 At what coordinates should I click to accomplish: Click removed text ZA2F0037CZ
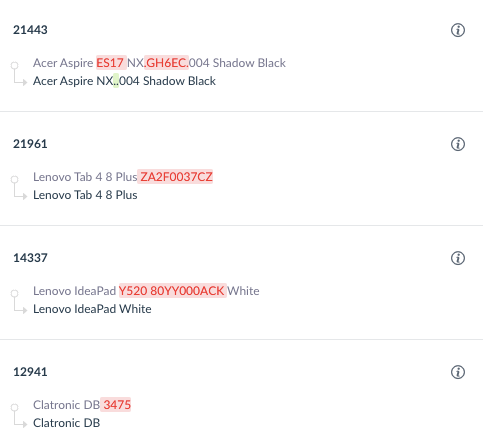[175, 177]
